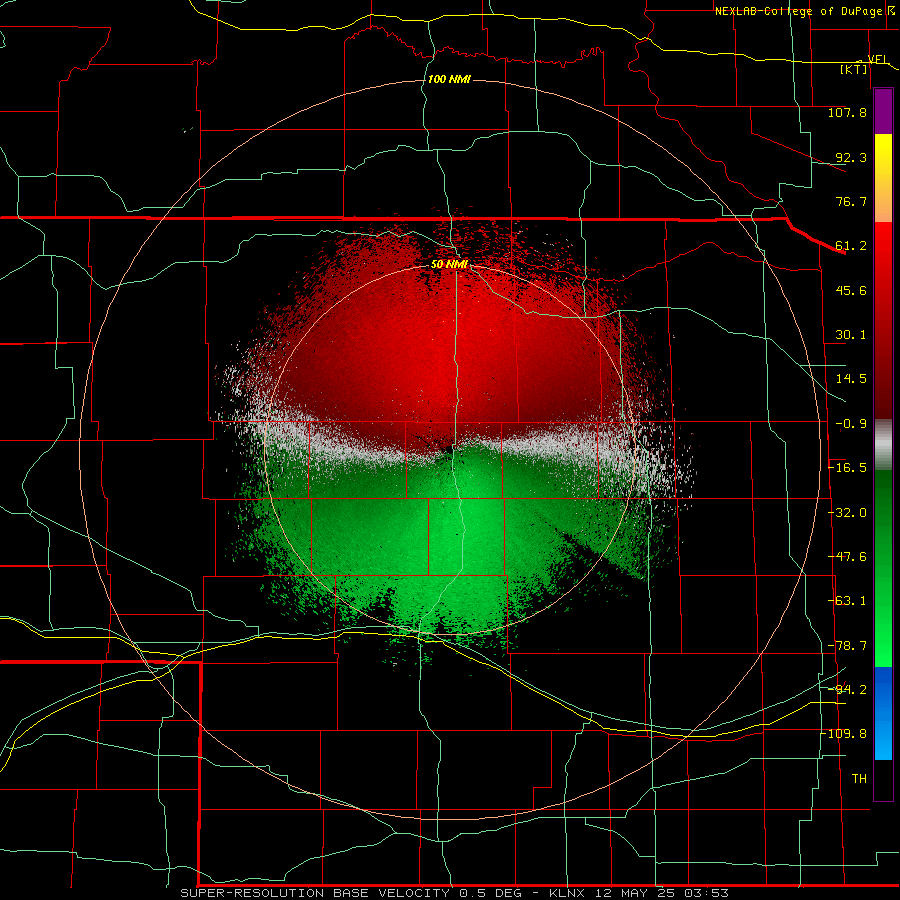Image resolution: width=900 pixels, height=900 pixels.
Task: Select the 107.8 scale value
Action: [847, 112]
